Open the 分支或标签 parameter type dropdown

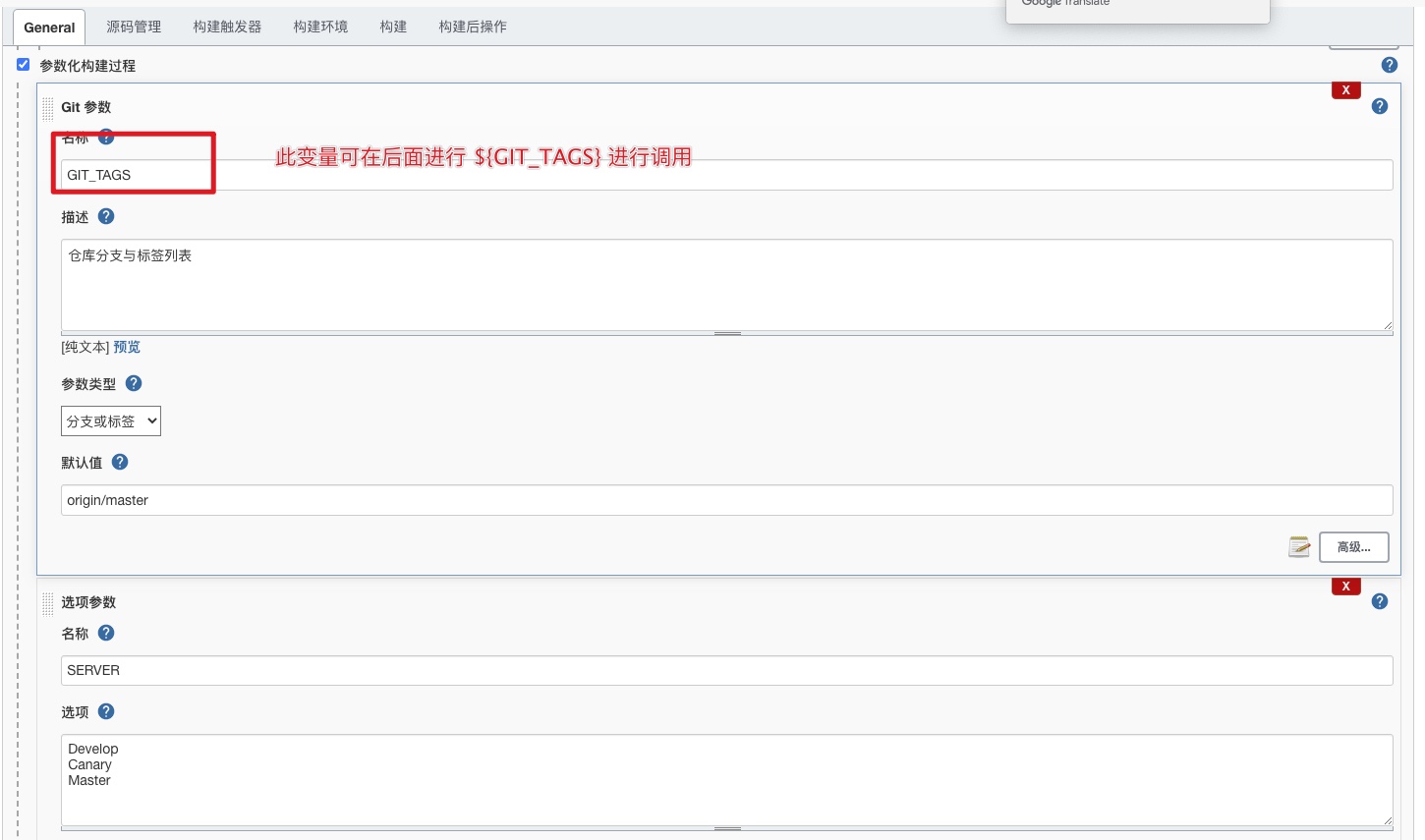point(111,421)
